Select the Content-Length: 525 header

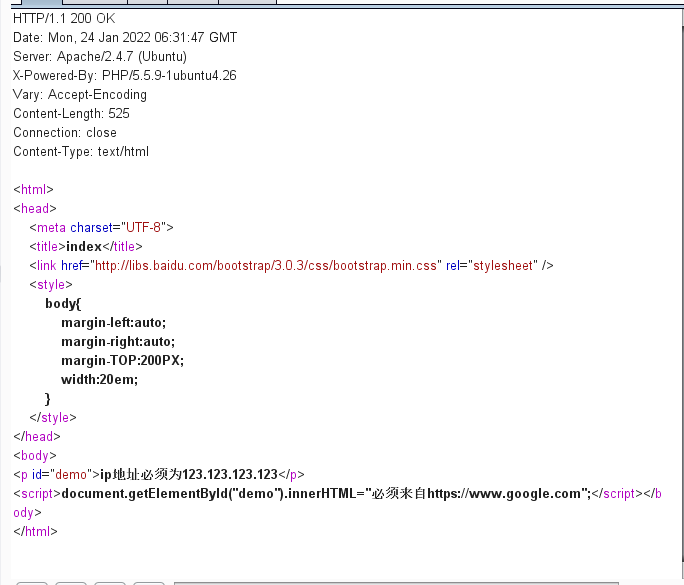click(x=72, y=113)
